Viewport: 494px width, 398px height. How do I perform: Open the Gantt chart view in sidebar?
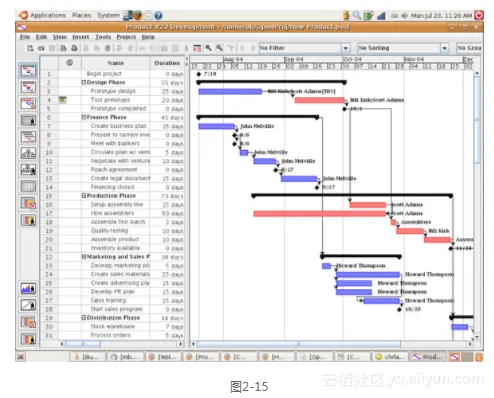[28, 71]
